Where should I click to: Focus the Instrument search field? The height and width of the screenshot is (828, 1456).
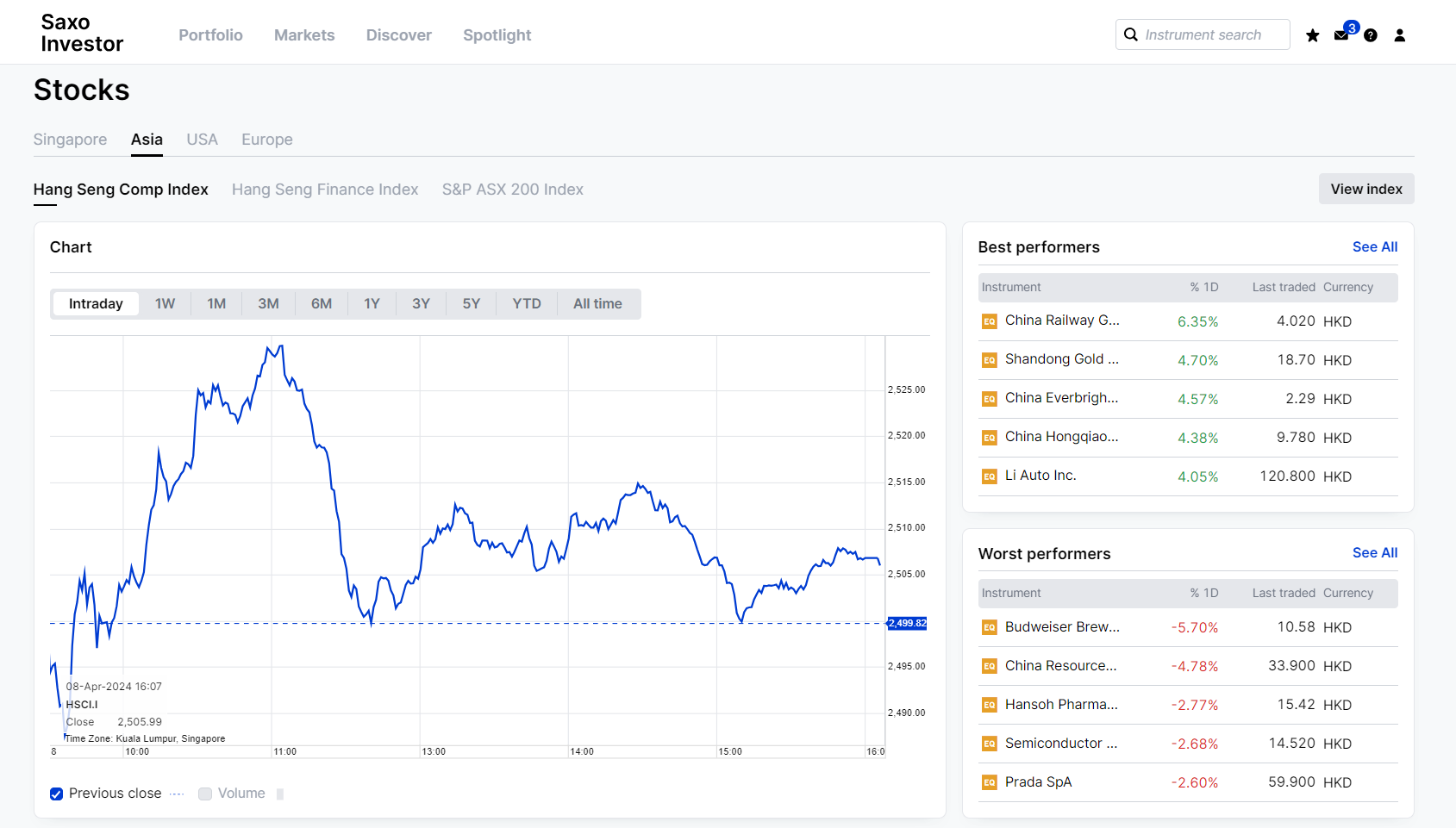click(x=1203, y=34)
